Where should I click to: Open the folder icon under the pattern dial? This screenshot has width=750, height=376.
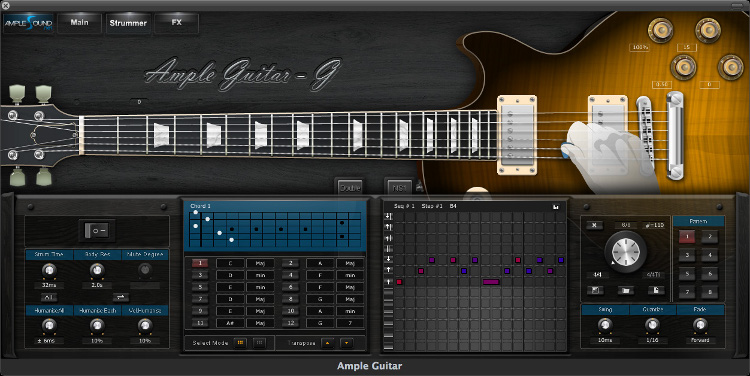pyautogui.click(x=626, y=290)
